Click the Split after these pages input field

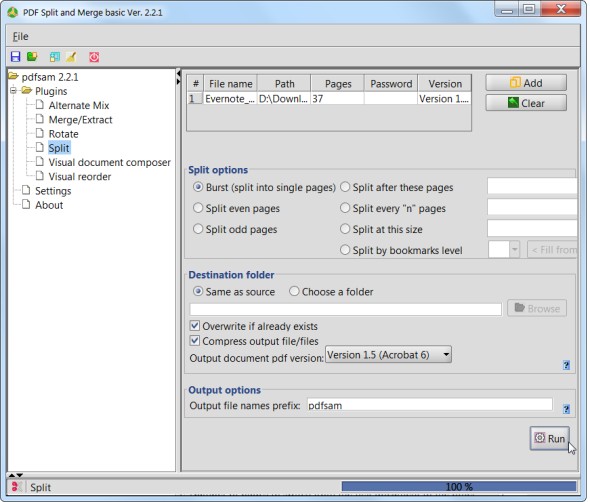click(x=532, y=186)
